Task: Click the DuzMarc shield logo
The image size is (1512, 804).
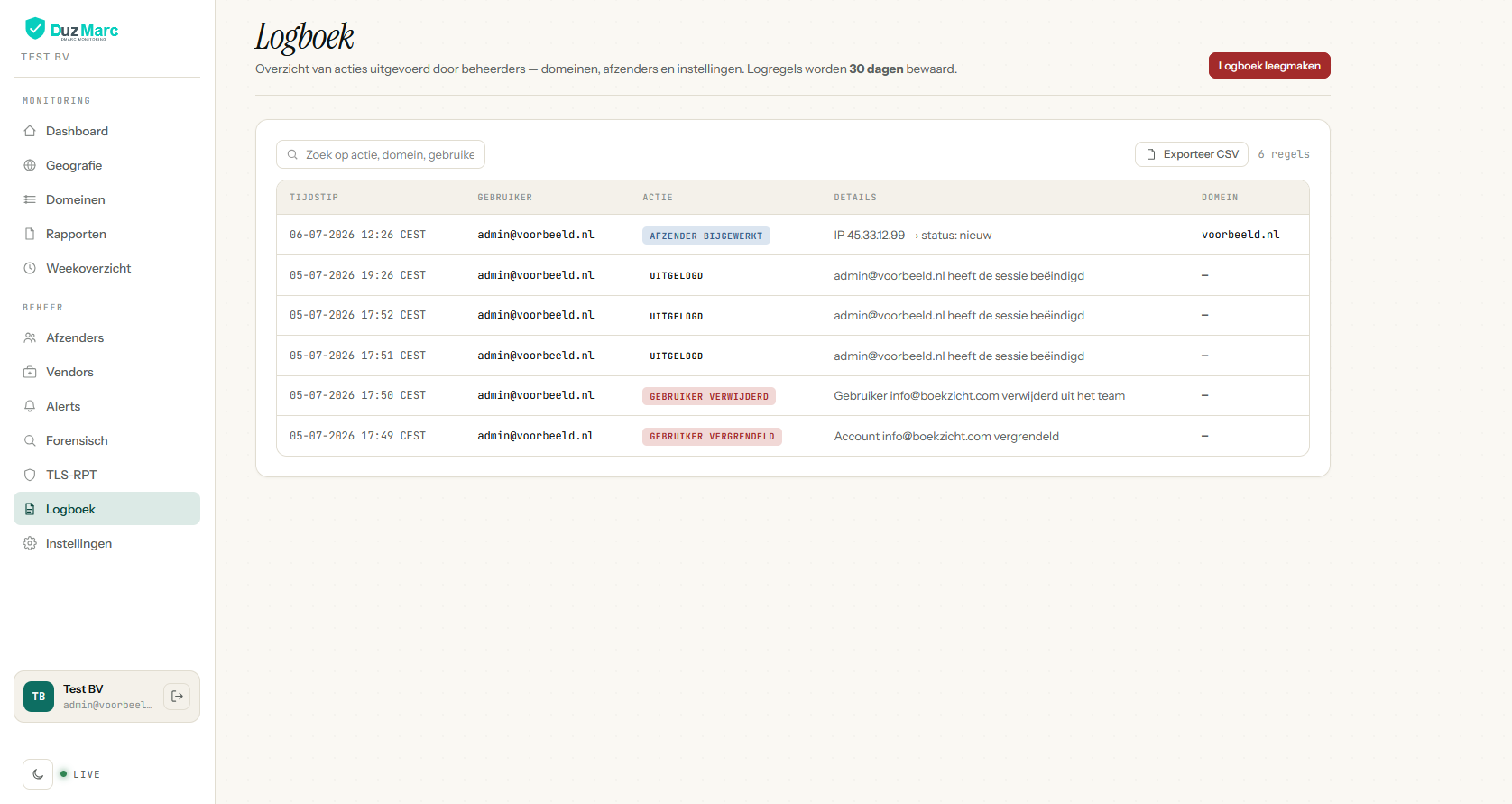Action: coord(35,28)
